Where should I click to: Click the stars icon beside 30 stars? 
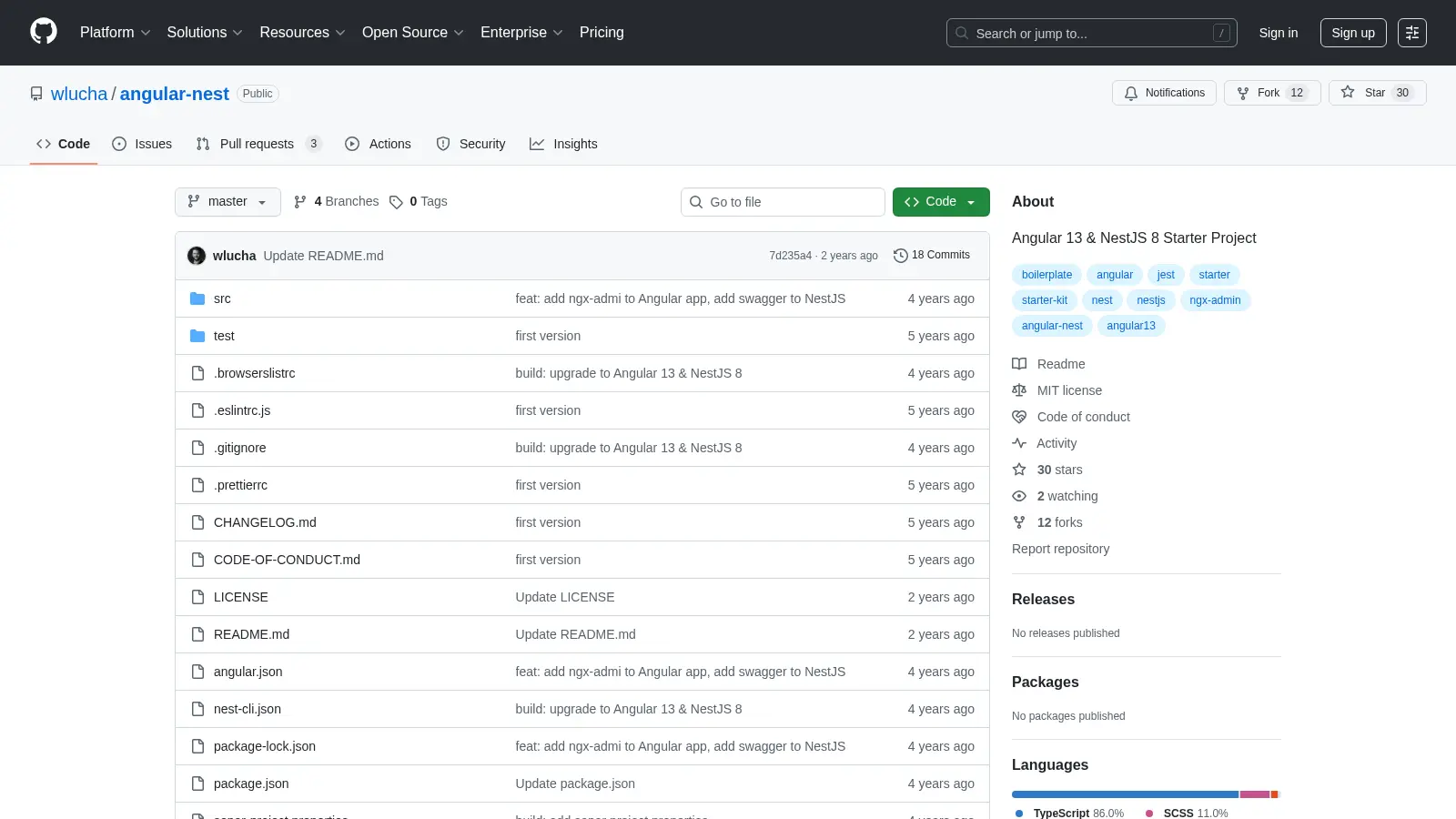[1019, 470]
